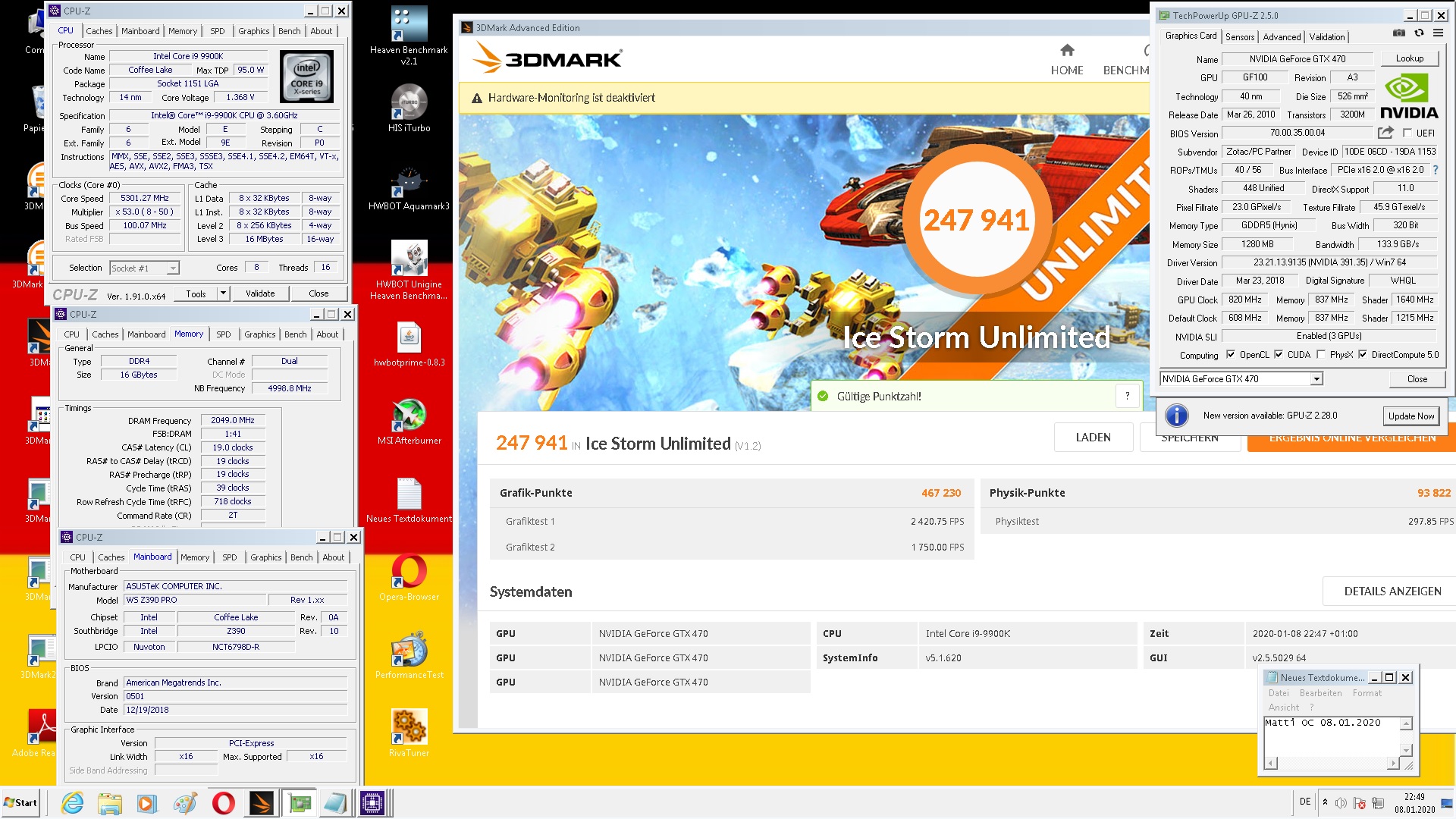
Task: Click the Start button
Action: (x=20, y=802)
